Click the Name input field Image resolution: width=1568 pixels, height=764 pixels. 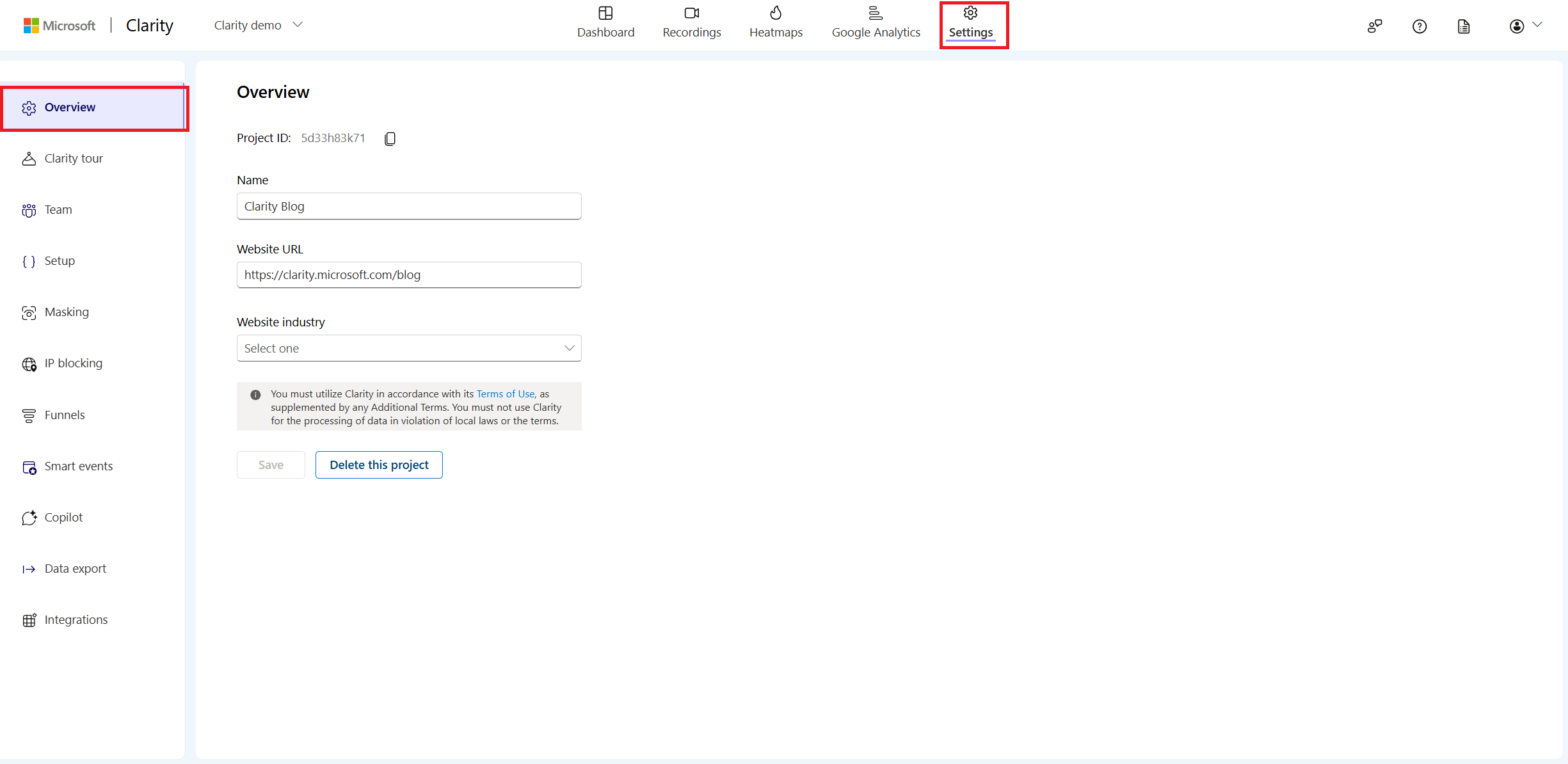[x=408, y=206]
